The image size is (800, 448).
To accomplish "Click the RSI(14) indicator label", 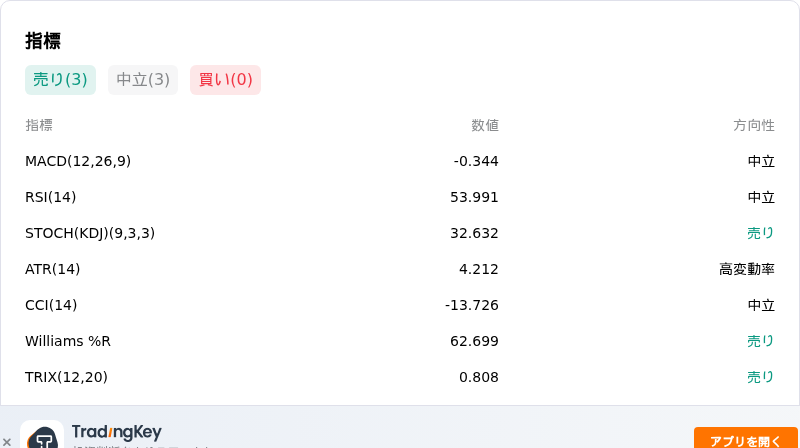I will [51, 197].
